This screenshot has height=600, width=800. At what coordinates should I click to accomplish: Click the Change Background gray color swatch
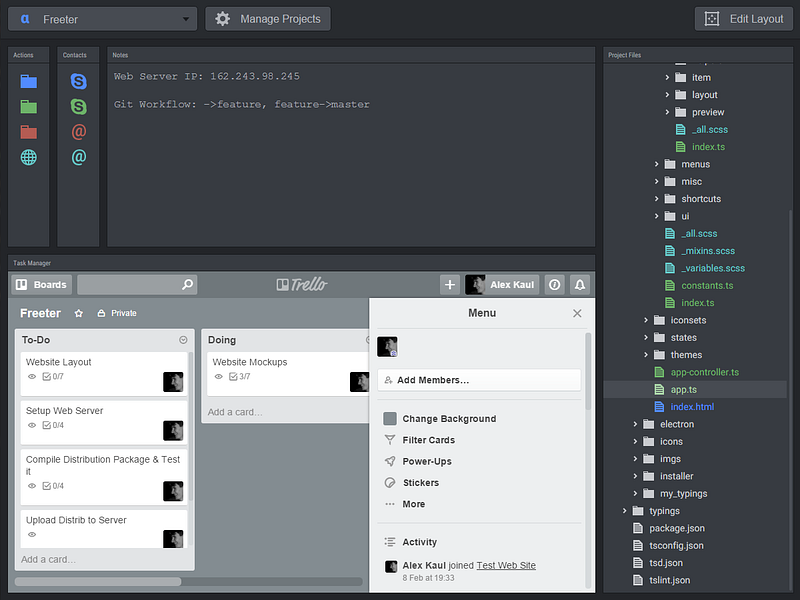tap(390, 419)
